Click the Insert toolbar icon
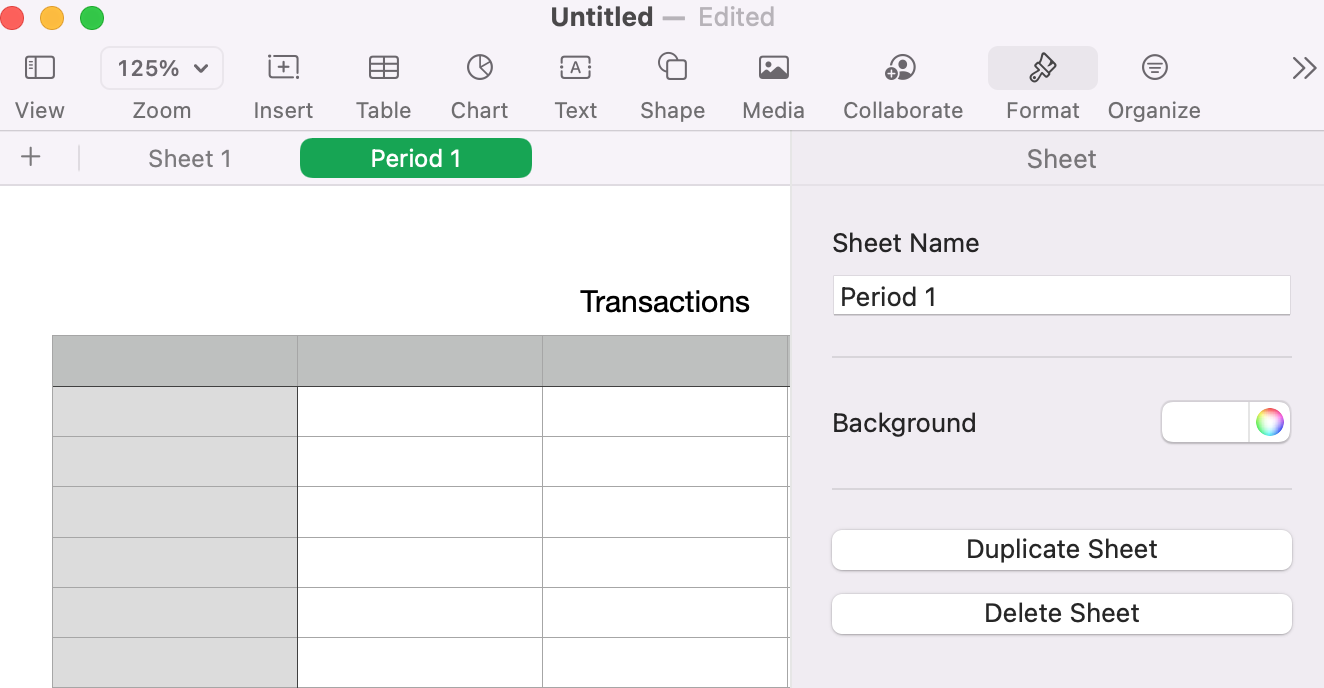 click(x=283, y=68)
